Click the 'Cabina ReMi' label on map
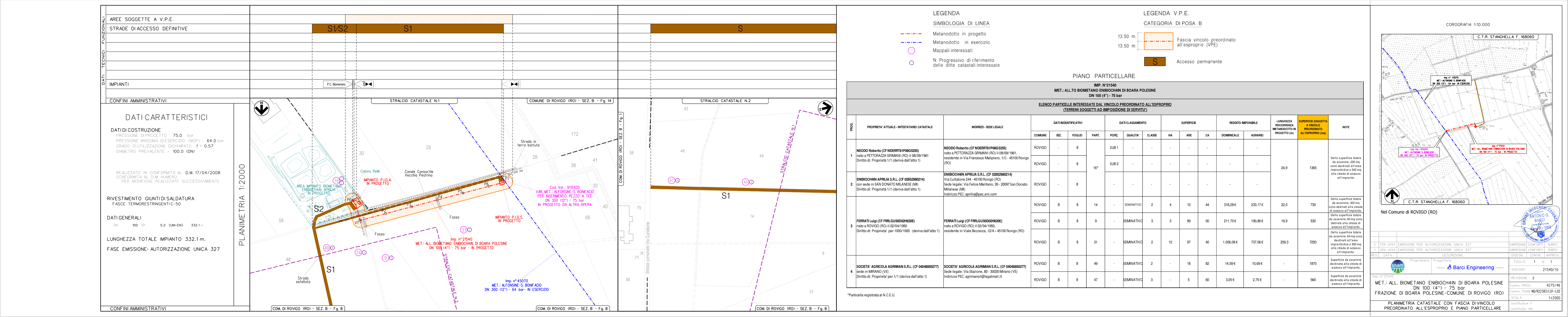The width and height of the screenshot is (1568, 317). pyautogui.click(x=370, y=172)
